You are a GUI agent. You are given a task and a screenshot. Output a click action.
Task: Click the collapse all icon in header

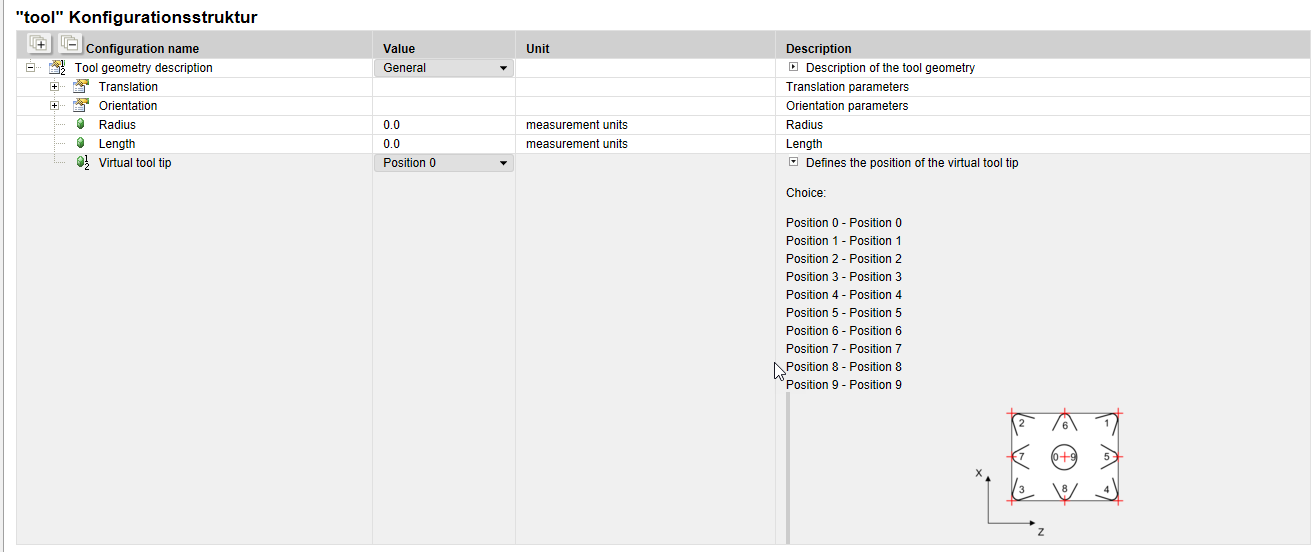[69, 43]
